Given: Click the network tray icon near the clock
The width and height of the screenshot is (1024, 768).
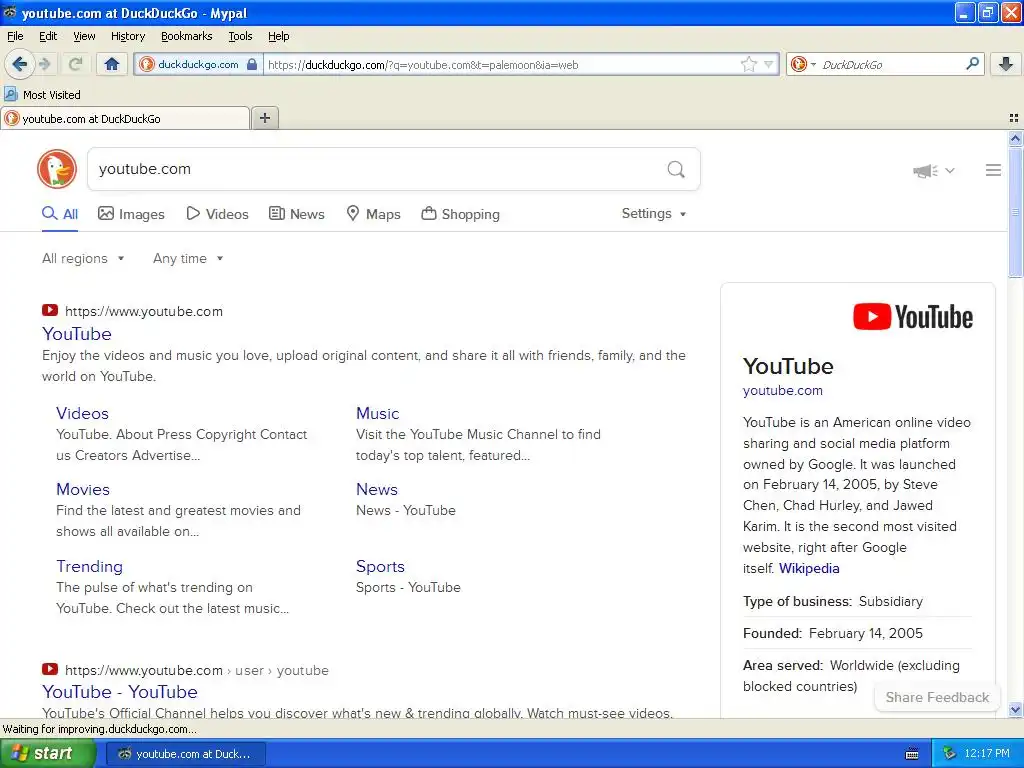Looking at the screenshot, I should pyautogui.click(x=950, y=754).
